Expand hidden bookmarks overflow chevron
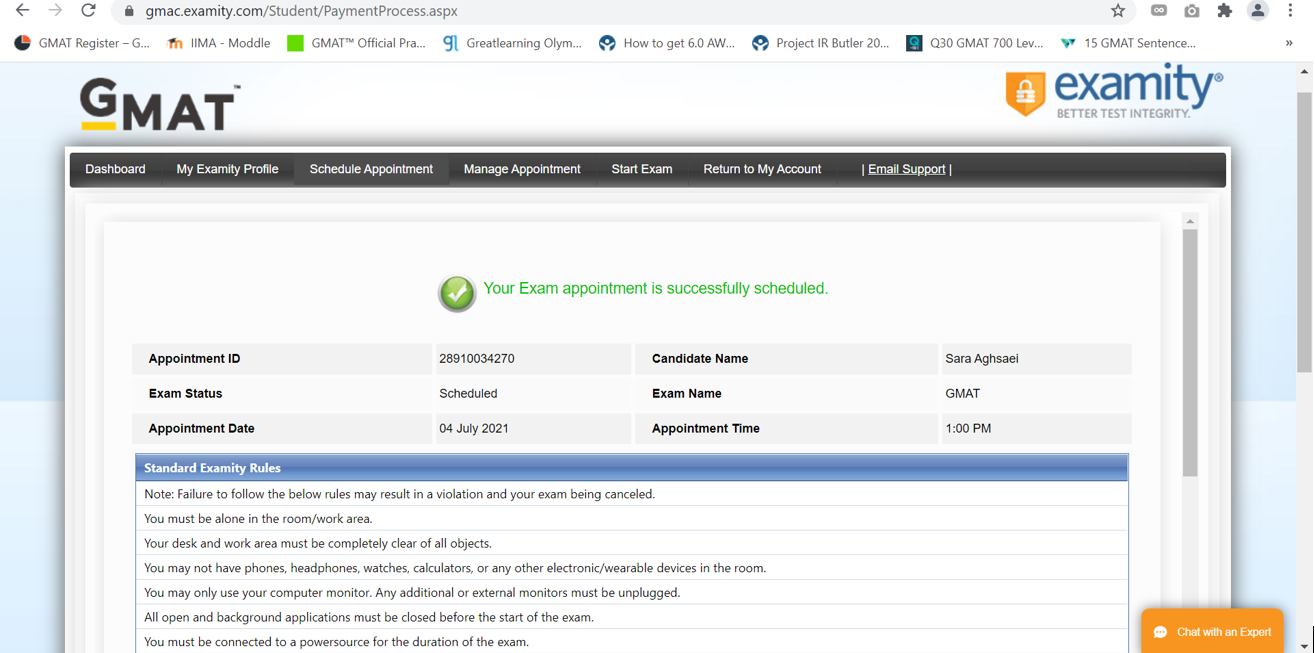The image size is (1315, 653). click(1289, 43)
